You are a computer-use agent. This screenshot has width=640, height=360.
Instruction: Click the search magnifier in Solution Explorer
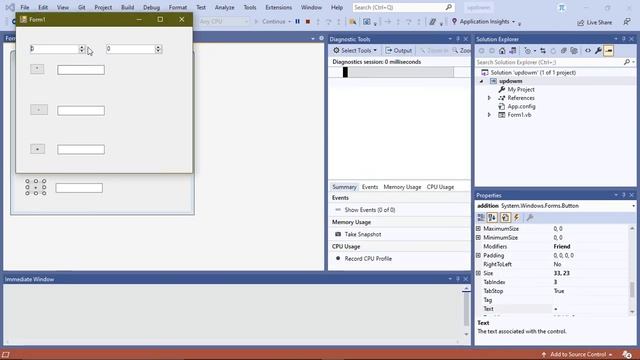click(627, 62)
